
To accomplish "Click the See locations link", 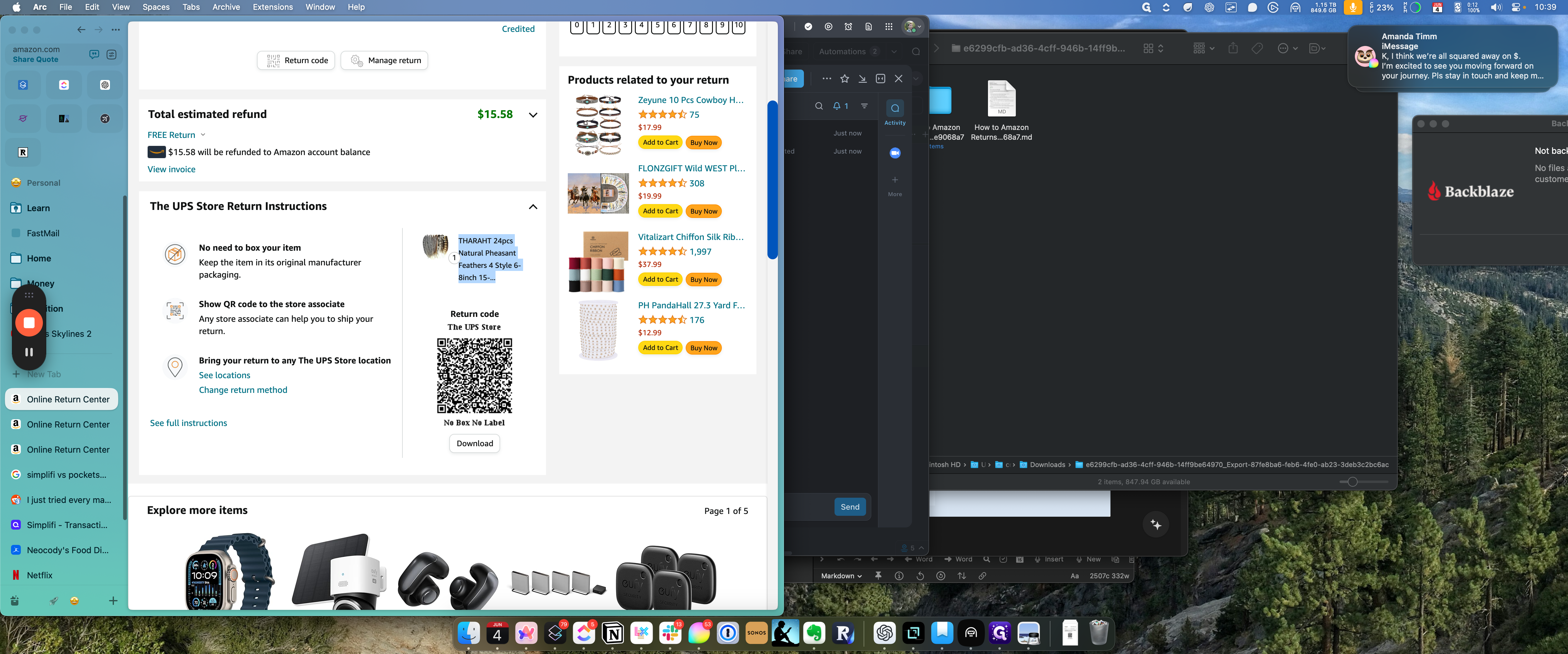I will tap(224, 375).
